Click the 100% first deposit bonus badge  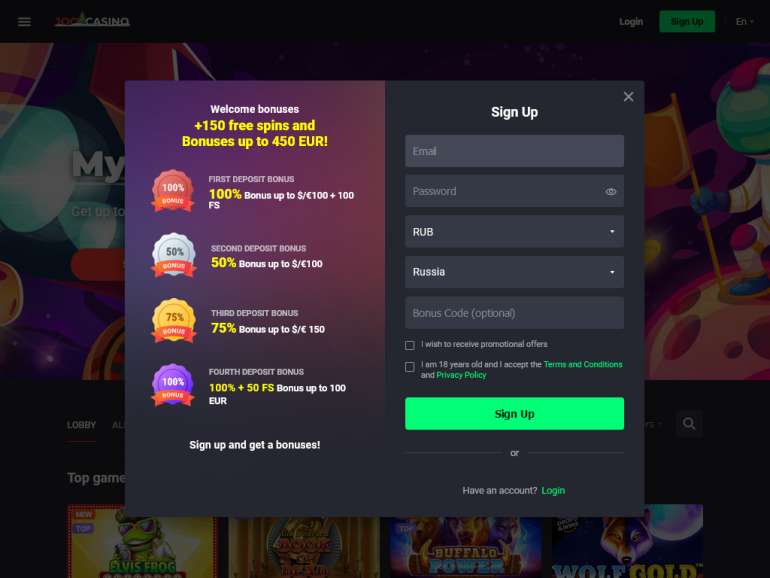pos(173,191)
